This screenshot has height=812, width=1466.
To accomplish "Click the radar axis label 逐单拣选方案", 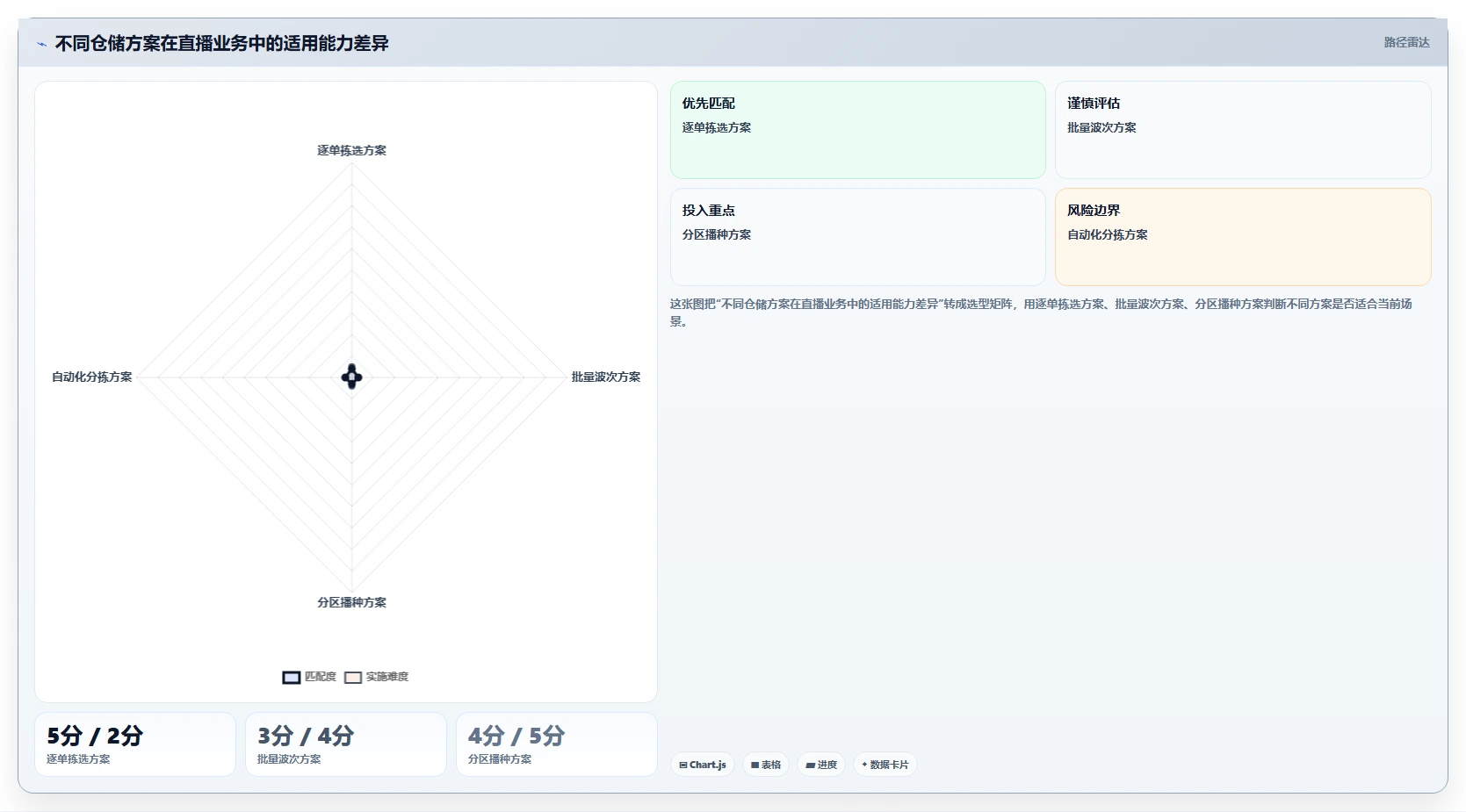I will pyautogui.click(x=351, y=150).
